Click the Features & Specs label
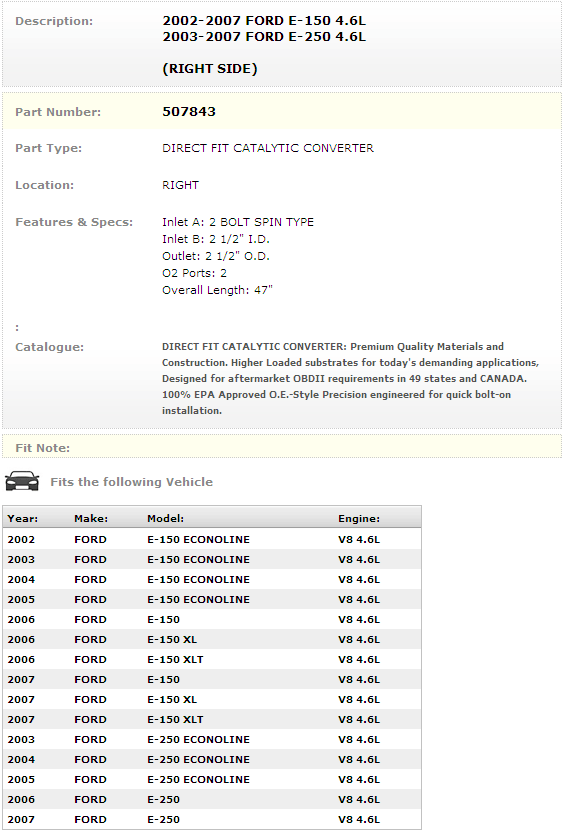Viewport: 570px width, 834px height. tap(74, 222)
